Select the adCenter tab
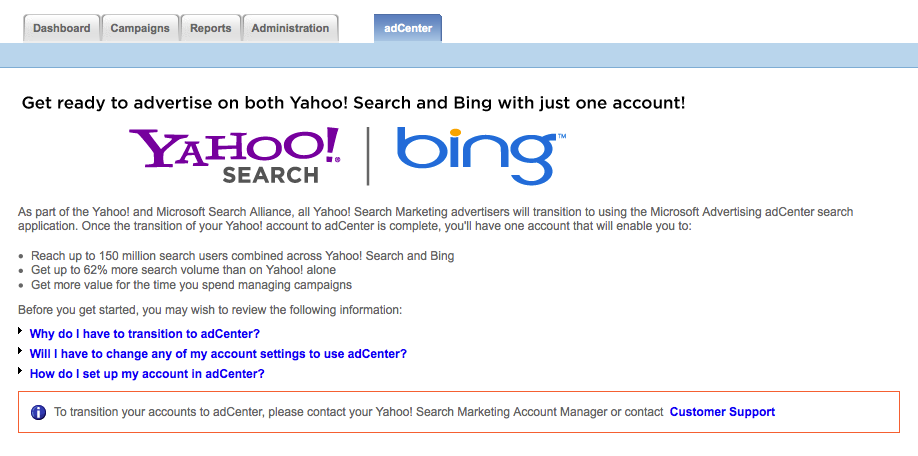The image size is (918, 456). [408, 28]
